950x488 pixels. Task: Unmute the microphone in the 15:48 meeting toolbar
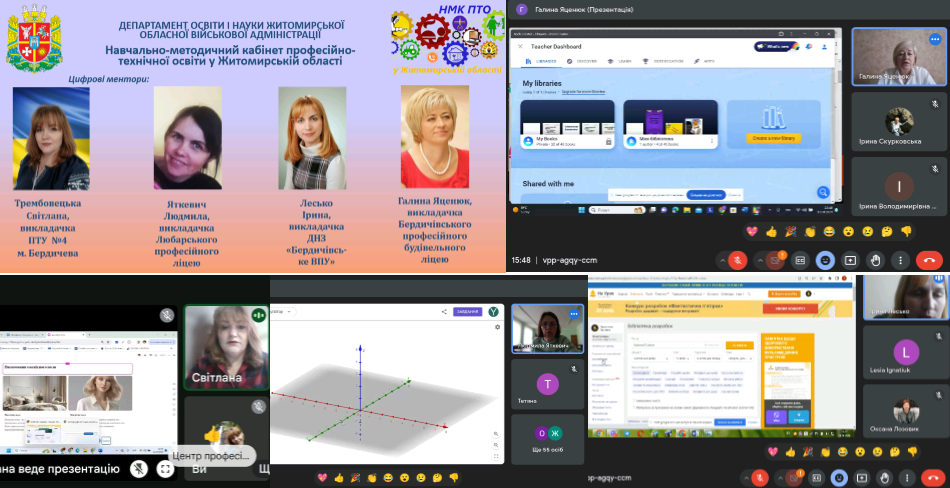tap(737, 259)
